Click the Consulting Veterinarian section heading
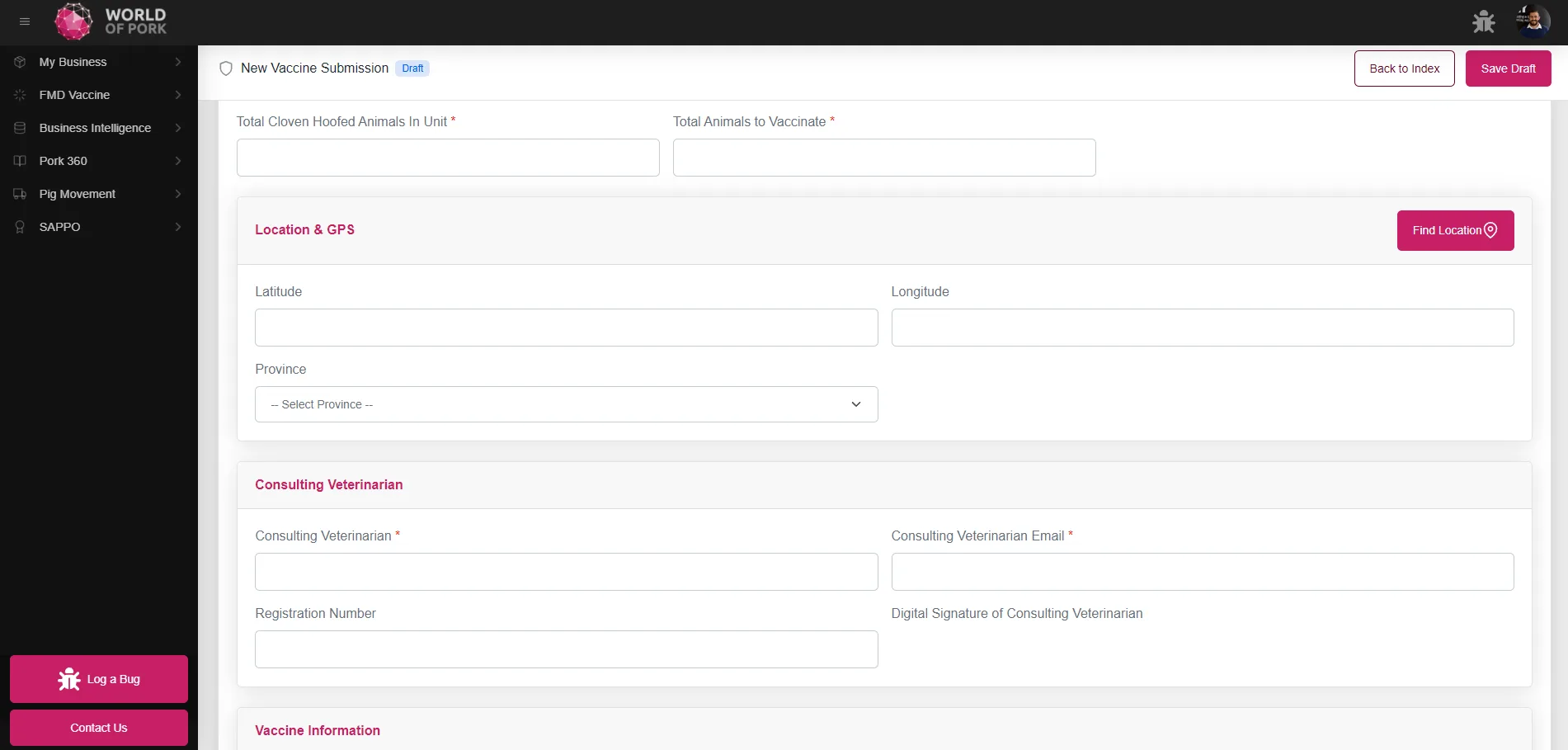The width and height of the screenshot is (1568, 750). [x=328, y=484]
